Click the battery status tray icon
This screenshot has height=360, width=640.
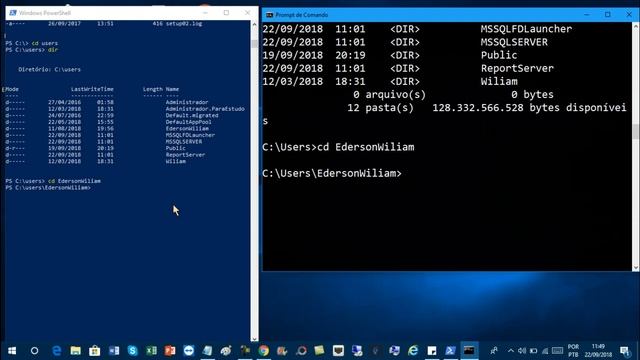pyautogui.click(x=533, y=351)
